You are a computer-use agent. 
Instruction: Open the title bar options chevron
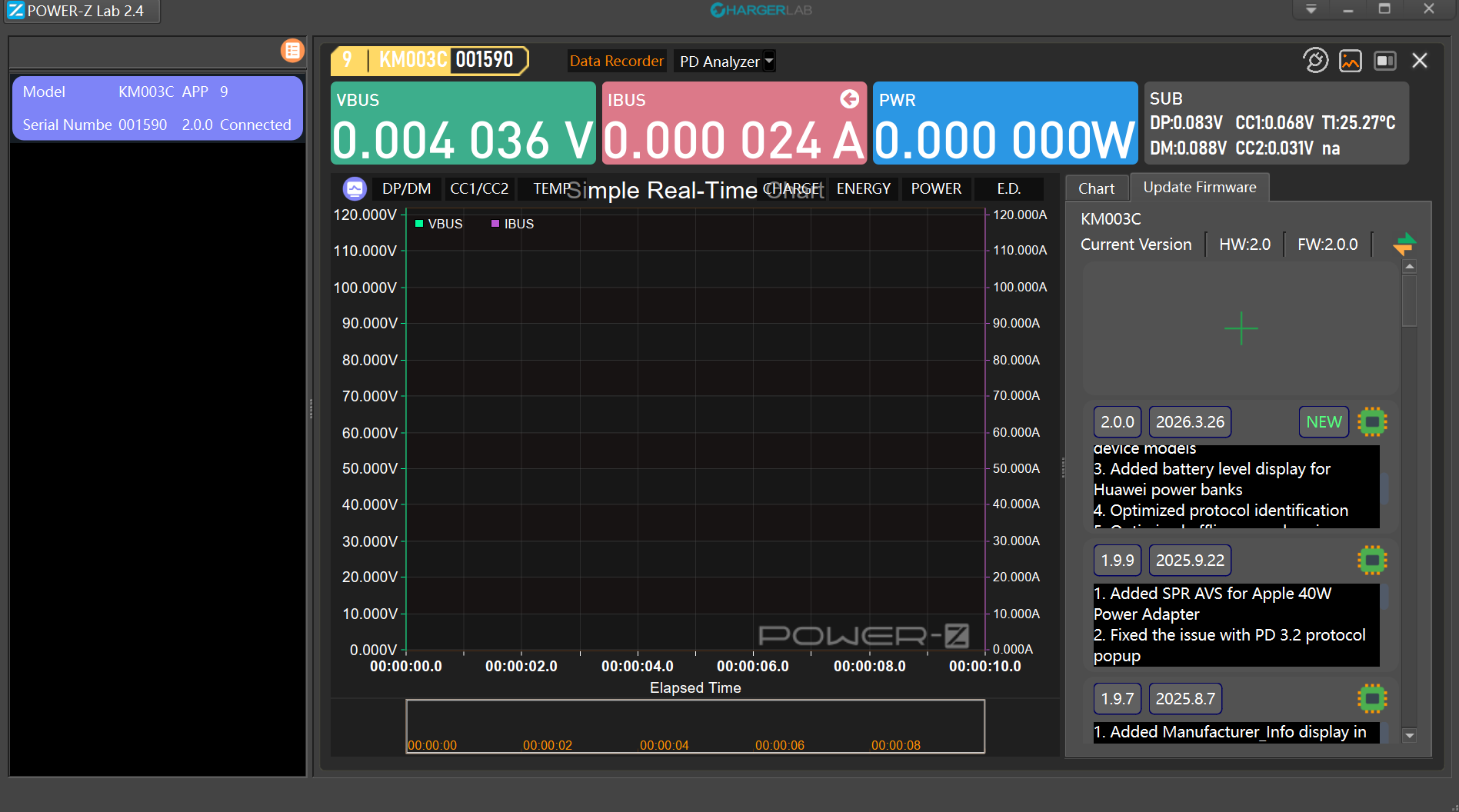(1311, 10)
